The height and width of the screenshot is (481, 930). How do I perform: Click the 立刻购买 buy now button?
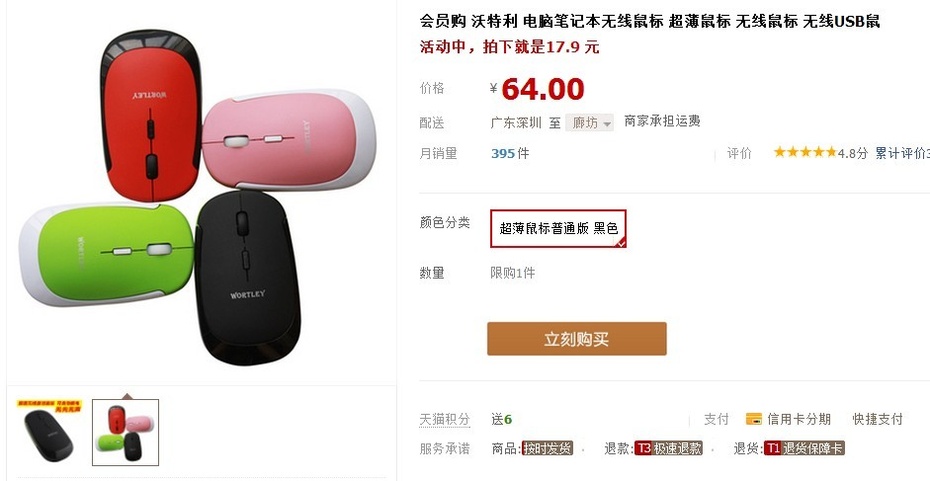[577, 339]
